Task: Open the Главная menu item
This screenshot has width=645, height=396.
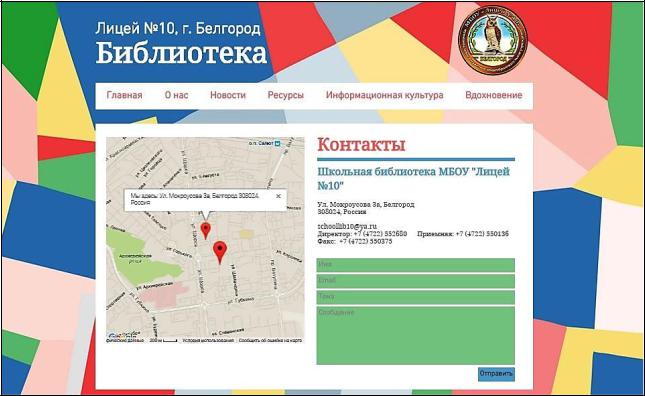Action: pos(124,95)
